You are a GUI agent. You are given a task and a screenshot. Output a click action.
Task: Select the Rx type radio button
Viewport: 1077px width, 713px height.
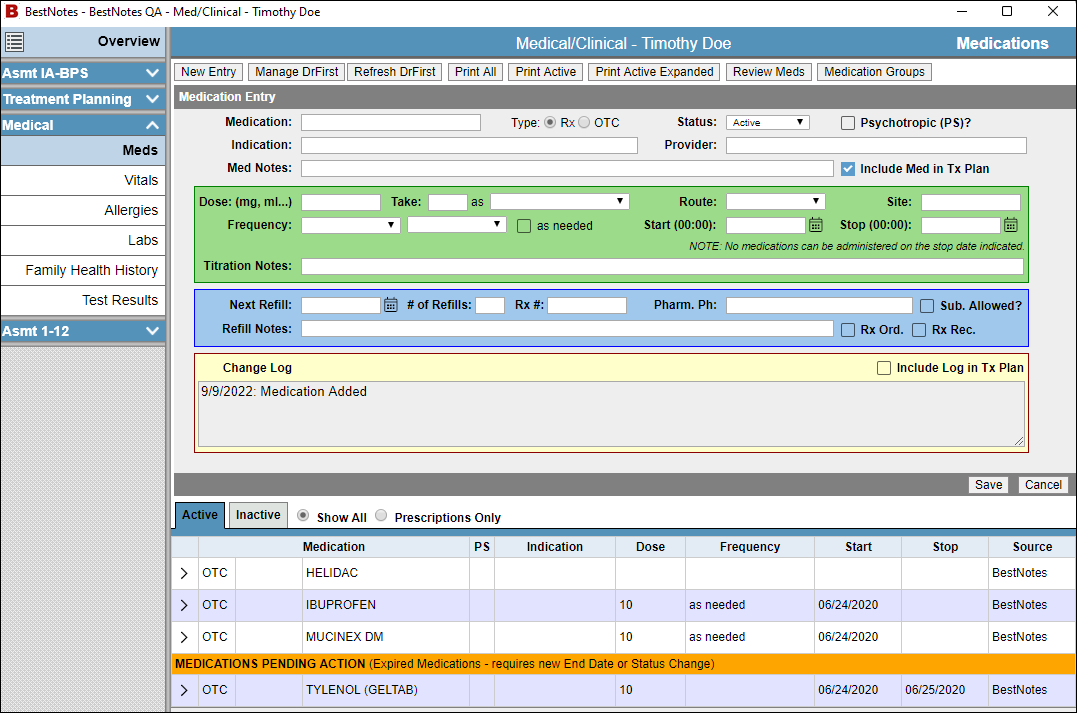(550, 122)
